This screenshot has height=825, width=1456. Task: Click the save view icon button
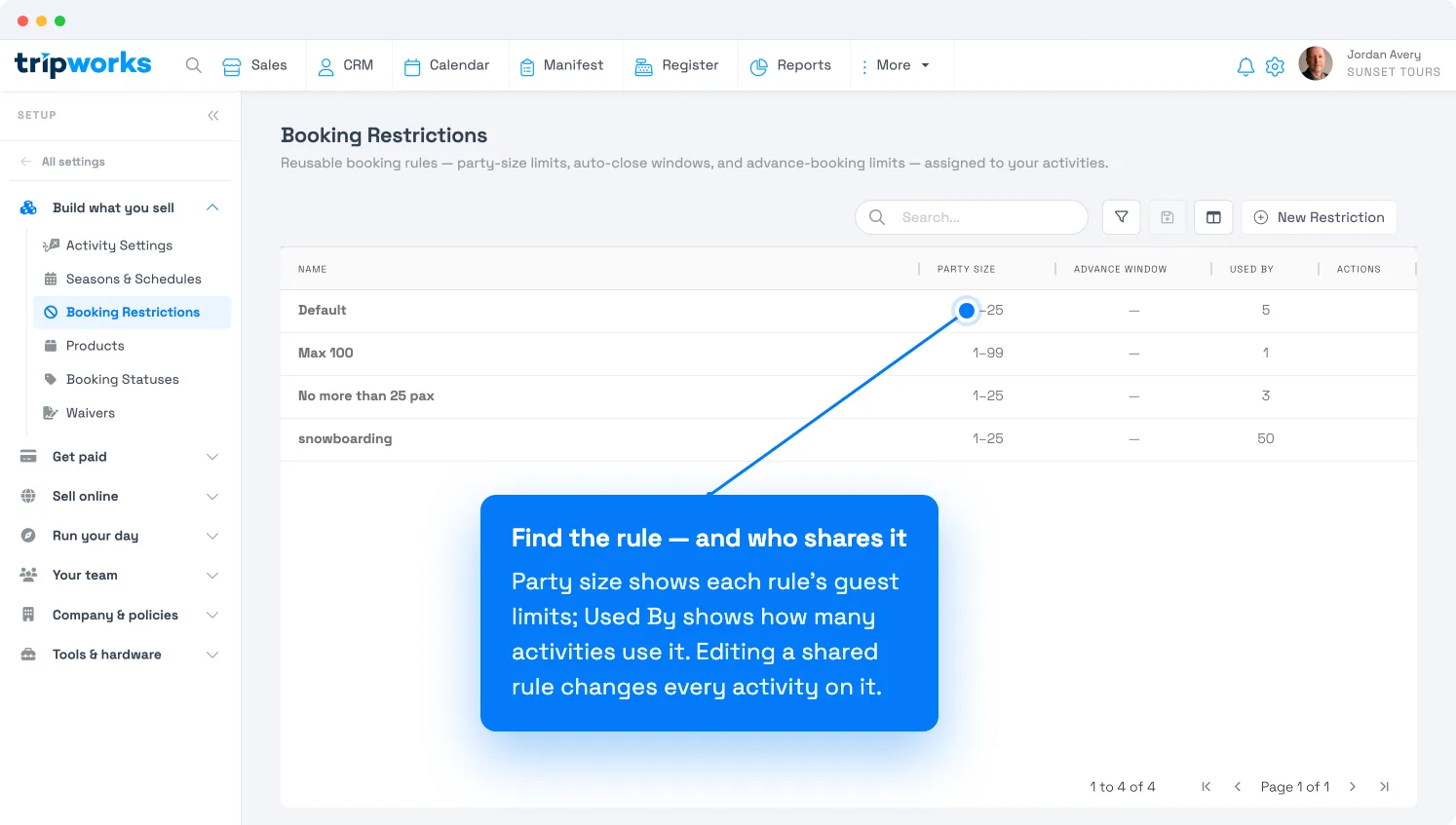click(x=1168, y=217)
